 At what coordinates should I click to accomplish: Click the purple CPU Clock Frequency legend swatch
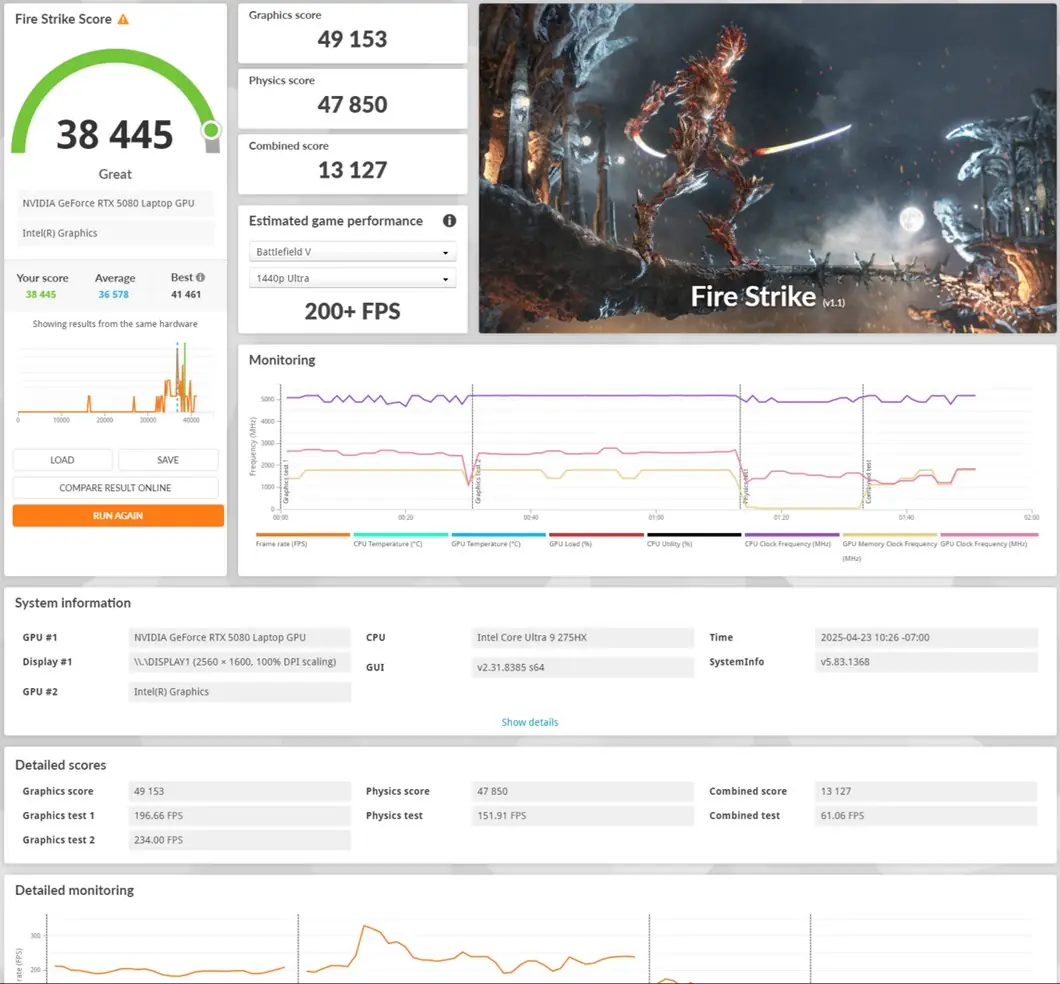tap(792, 535)
